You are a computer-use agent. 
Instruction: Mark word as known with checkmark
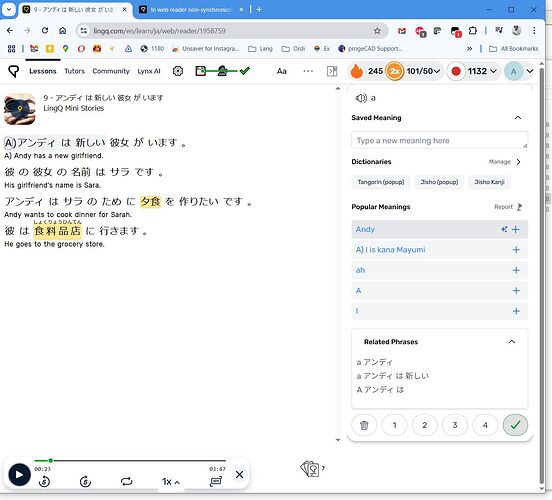[515, 425]
